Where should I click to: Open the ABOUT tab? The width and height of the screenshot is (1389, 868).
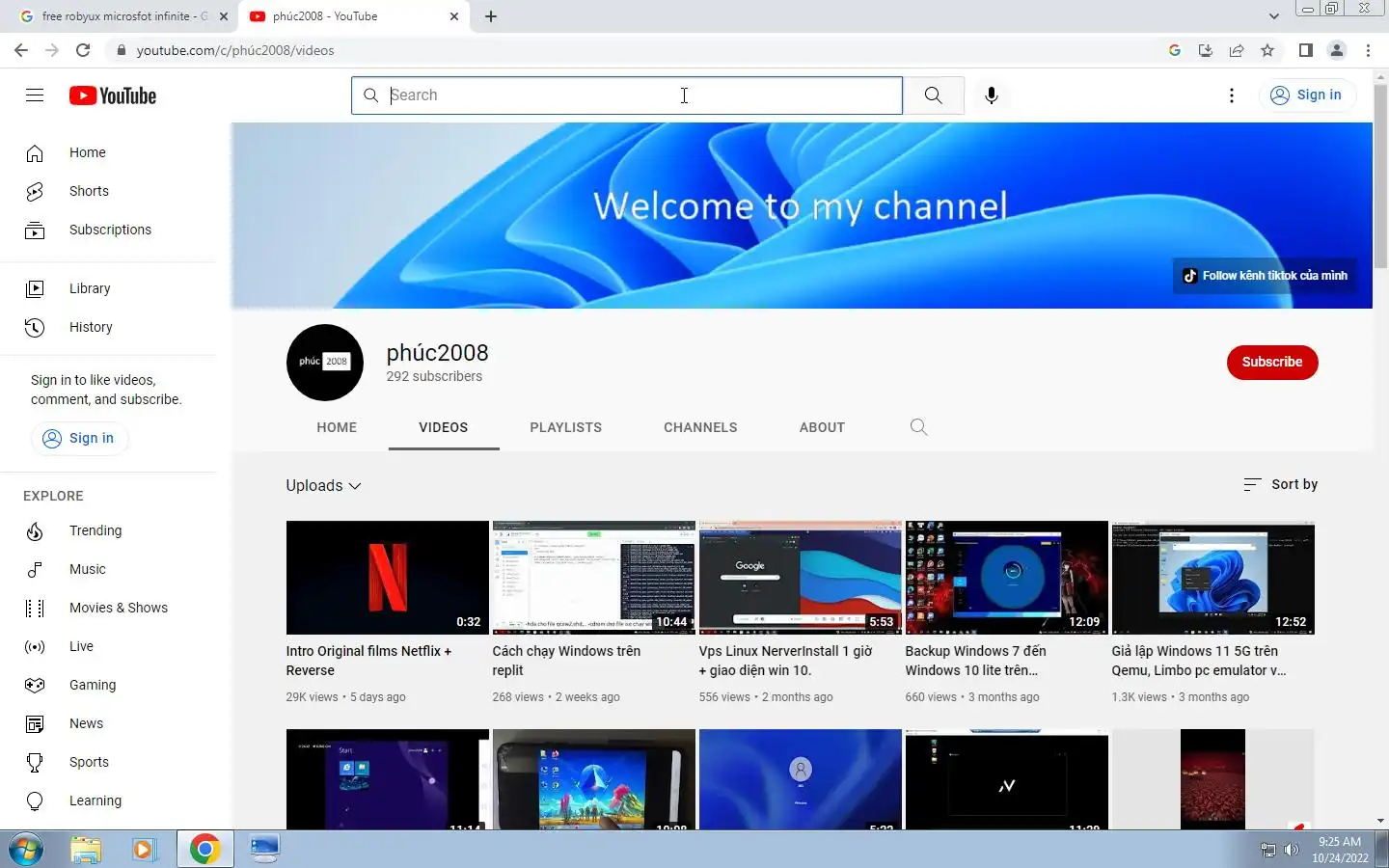(822, 427)
